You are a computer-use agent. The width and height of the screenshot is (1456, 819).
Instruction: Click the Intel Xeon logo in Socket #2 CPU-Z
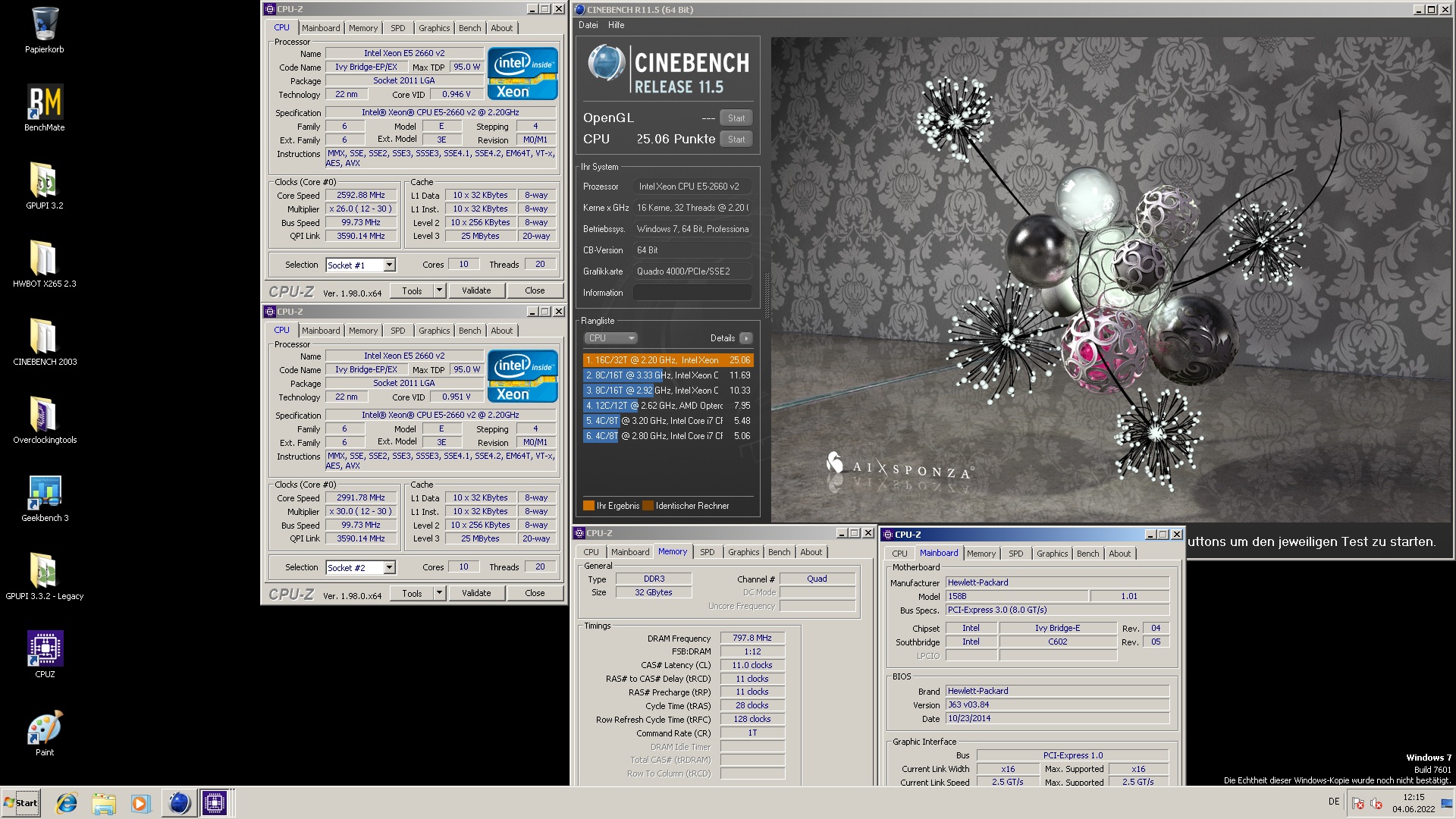tap(522, 376)
